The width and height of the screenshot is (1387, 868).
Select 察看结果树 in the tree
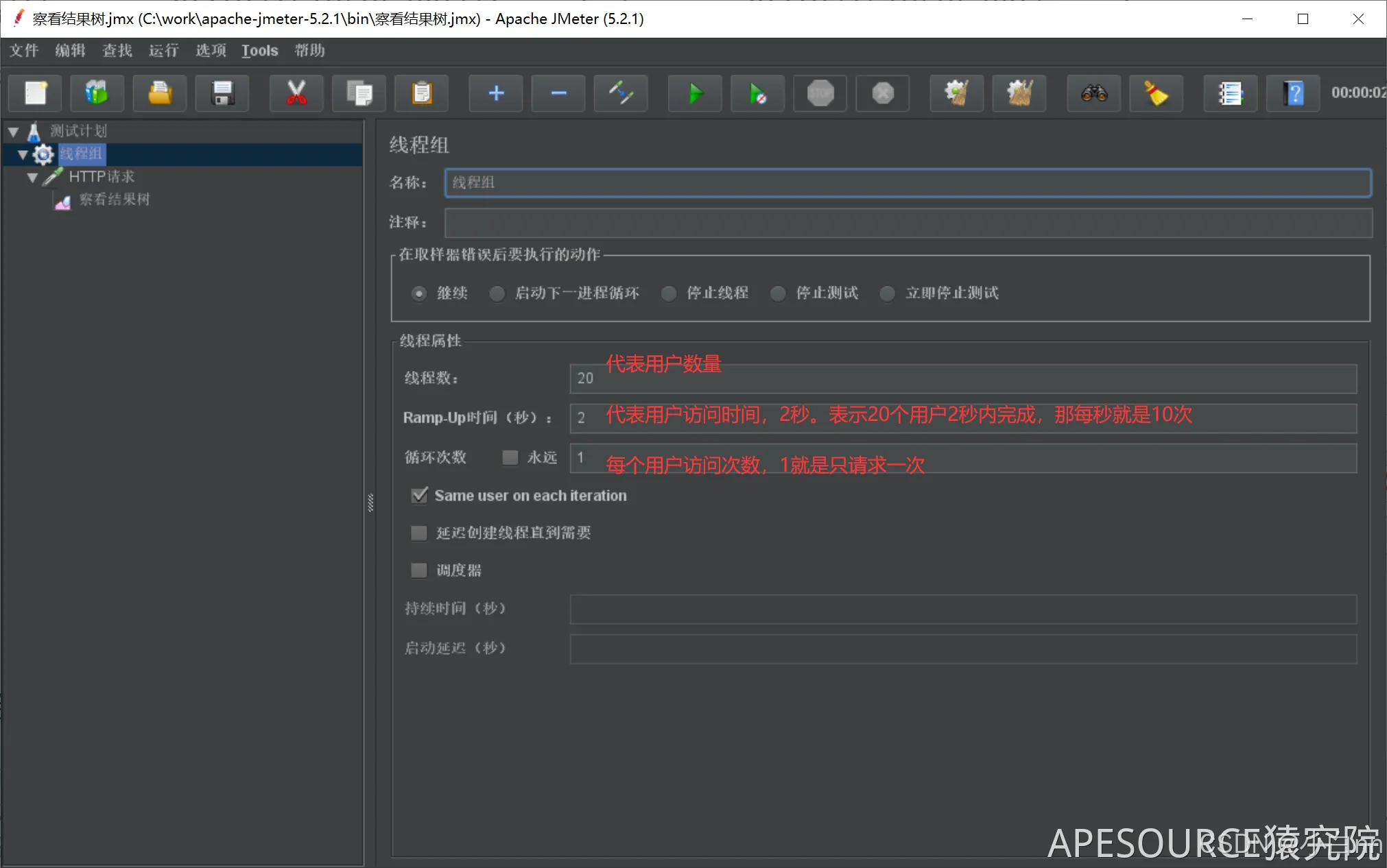[x=114, y=200]
